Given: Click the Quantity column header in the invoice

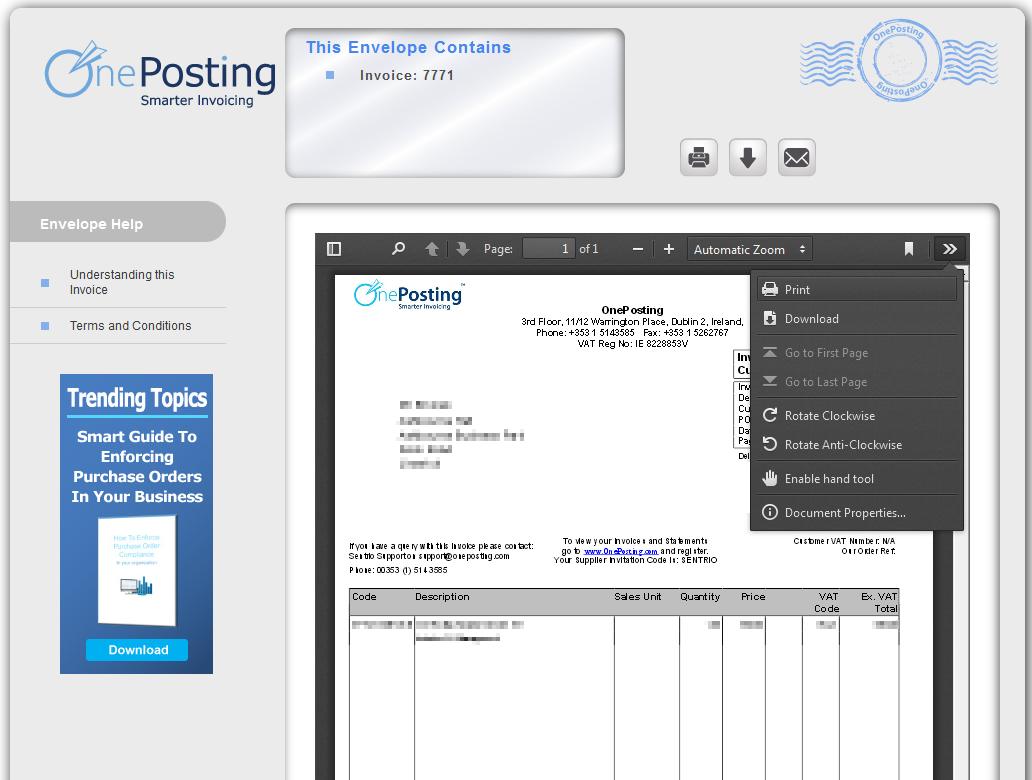Looking at the screenshot, I should click(x=700, y=597).
